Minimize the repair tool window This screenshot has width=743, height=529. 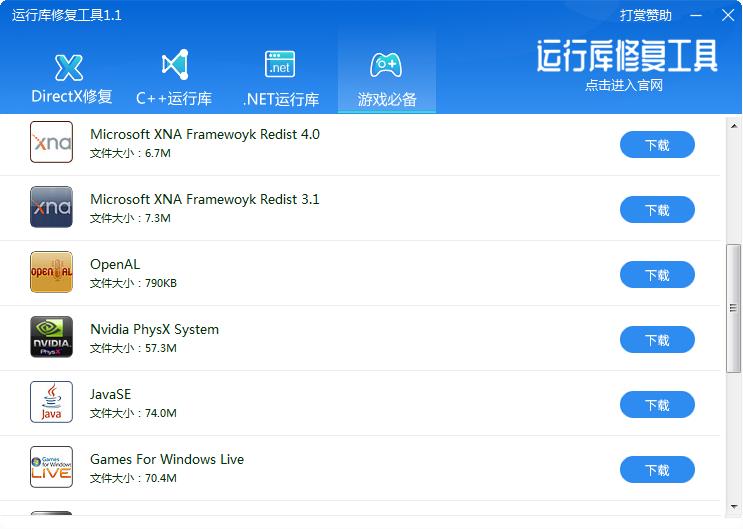696,15
